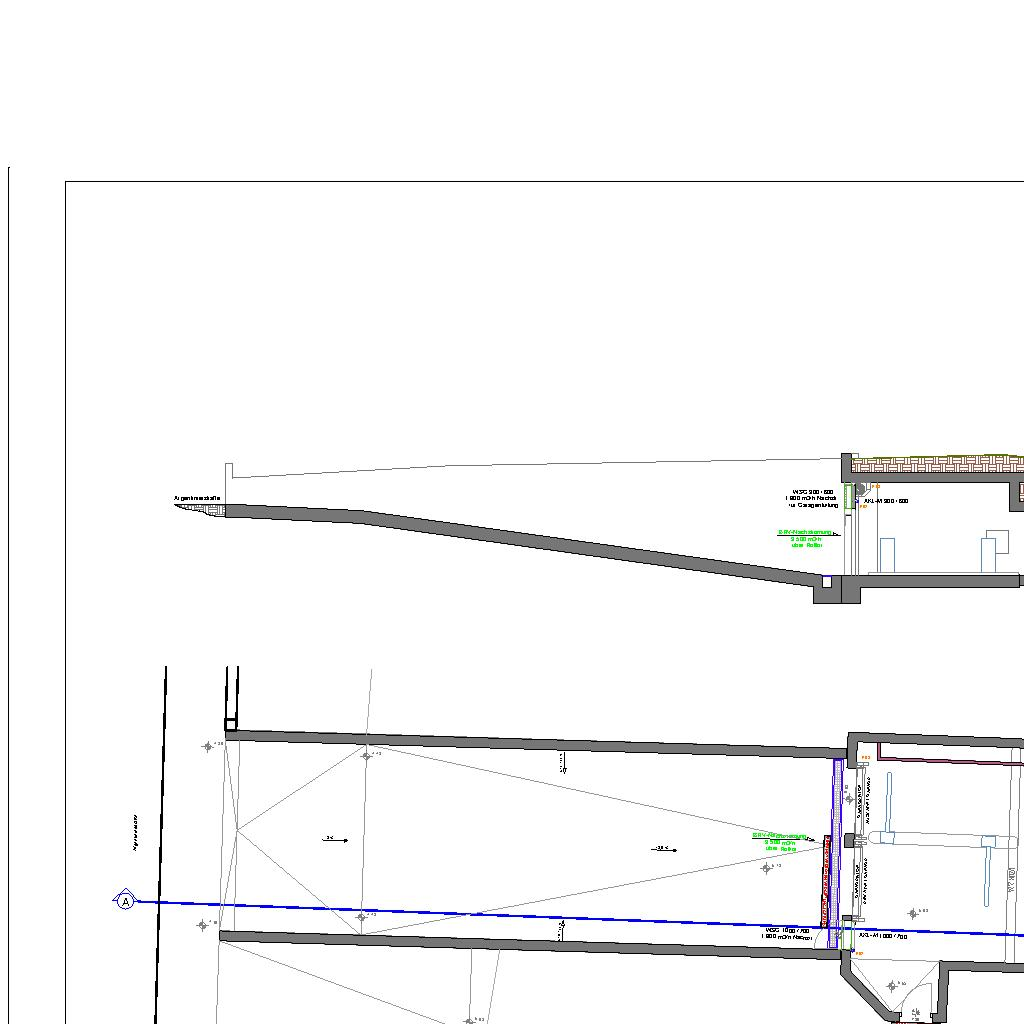1024x1024 pixels.
Task: Select the horizontal duct in the garage plan
Action: [930, 838]
